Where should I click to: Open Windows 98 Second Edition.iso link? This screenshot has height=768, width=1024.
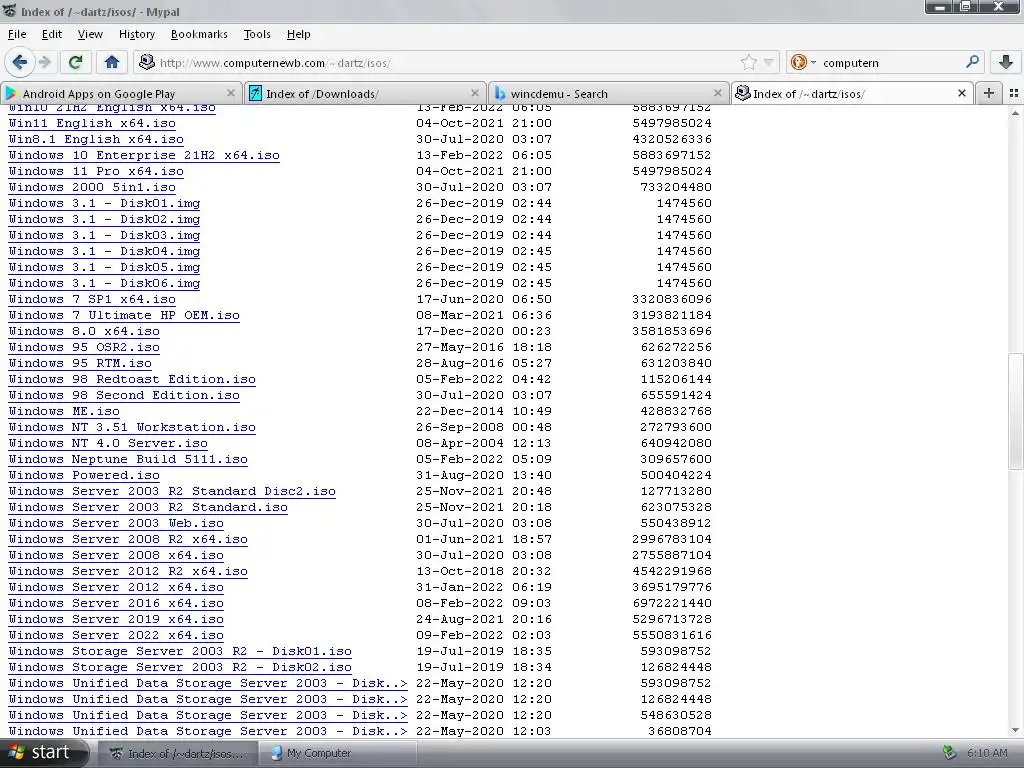coord(124,395)
